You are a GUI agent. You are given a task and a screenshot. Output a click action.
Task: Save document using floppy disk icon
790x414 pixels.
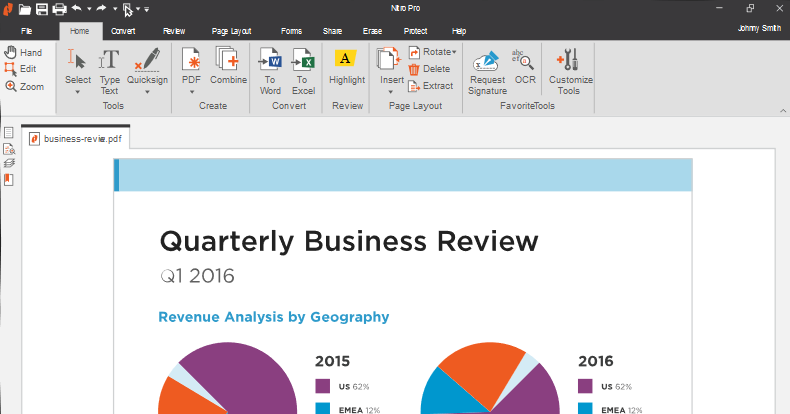tap(42, 9)
